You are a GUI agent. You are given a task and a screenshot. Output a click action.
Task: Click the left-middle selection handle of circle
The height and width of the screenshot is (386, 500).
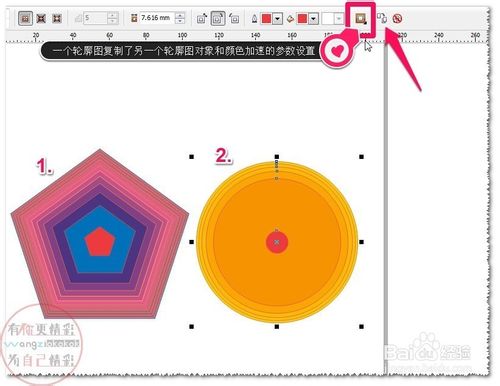click(192, 242)
